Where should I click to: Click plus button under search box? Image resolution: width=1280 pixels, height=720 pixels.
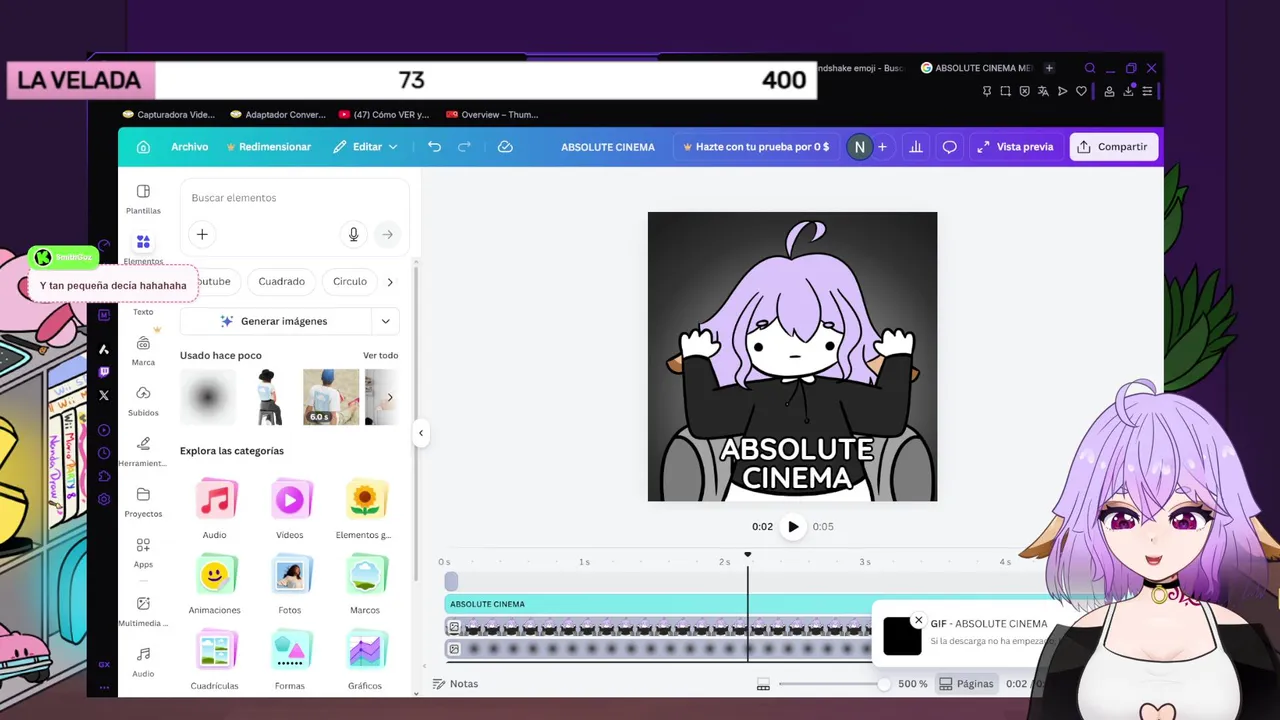pyautogui.click(x=202, y=234)
